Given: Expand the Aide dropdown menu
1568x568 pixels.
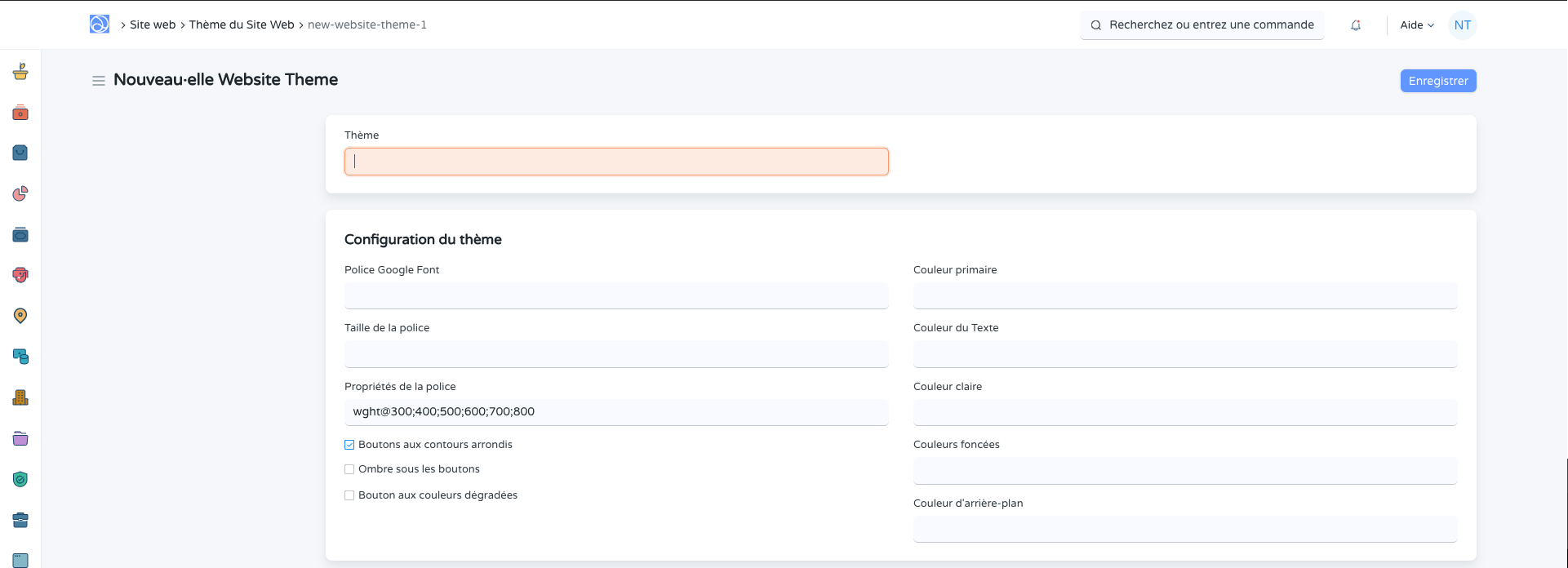Looking at the screenshot, I should pos(1416,25).
